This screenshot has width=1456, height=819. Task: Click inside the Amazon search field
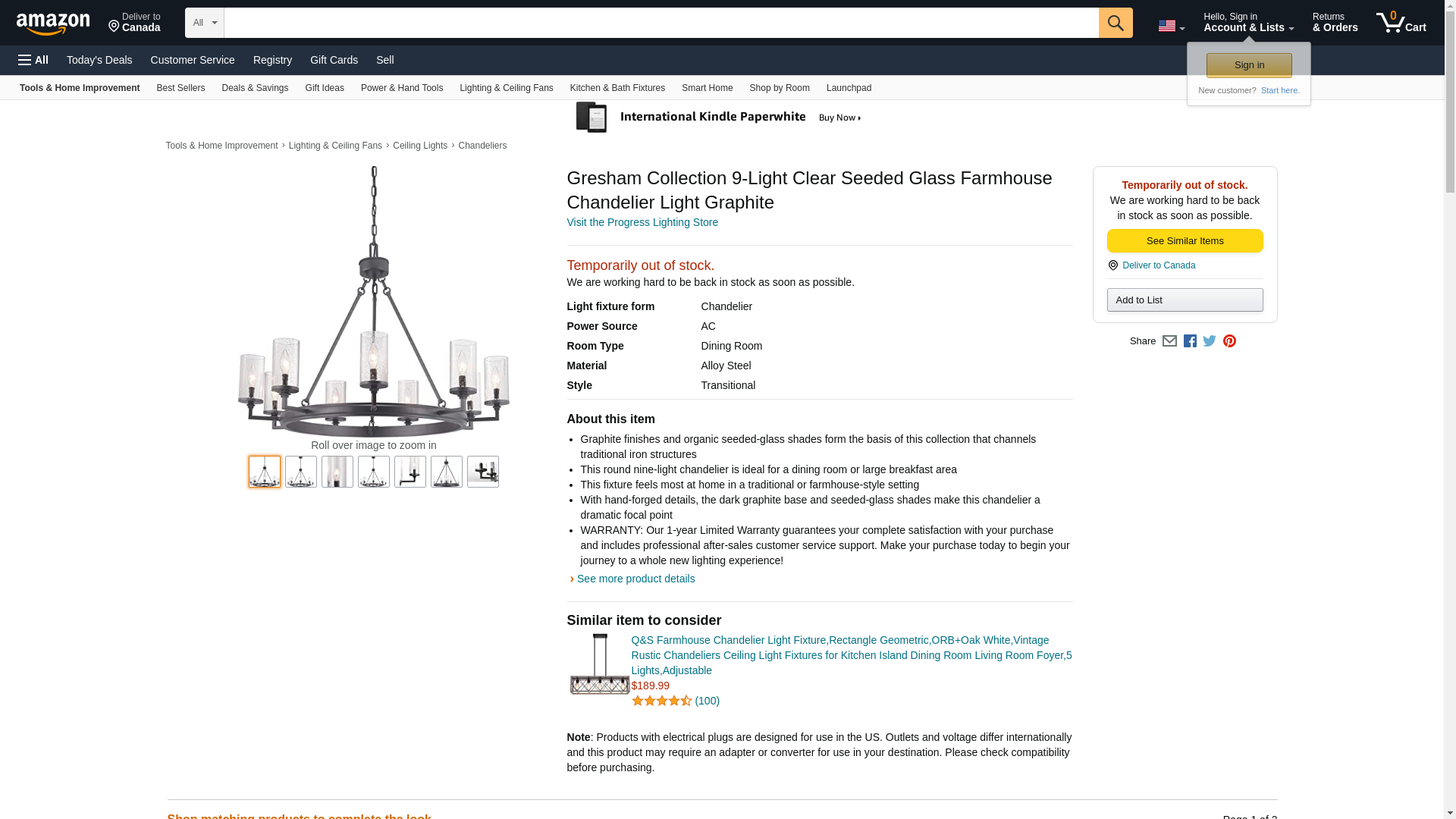(x=661, y=23)
